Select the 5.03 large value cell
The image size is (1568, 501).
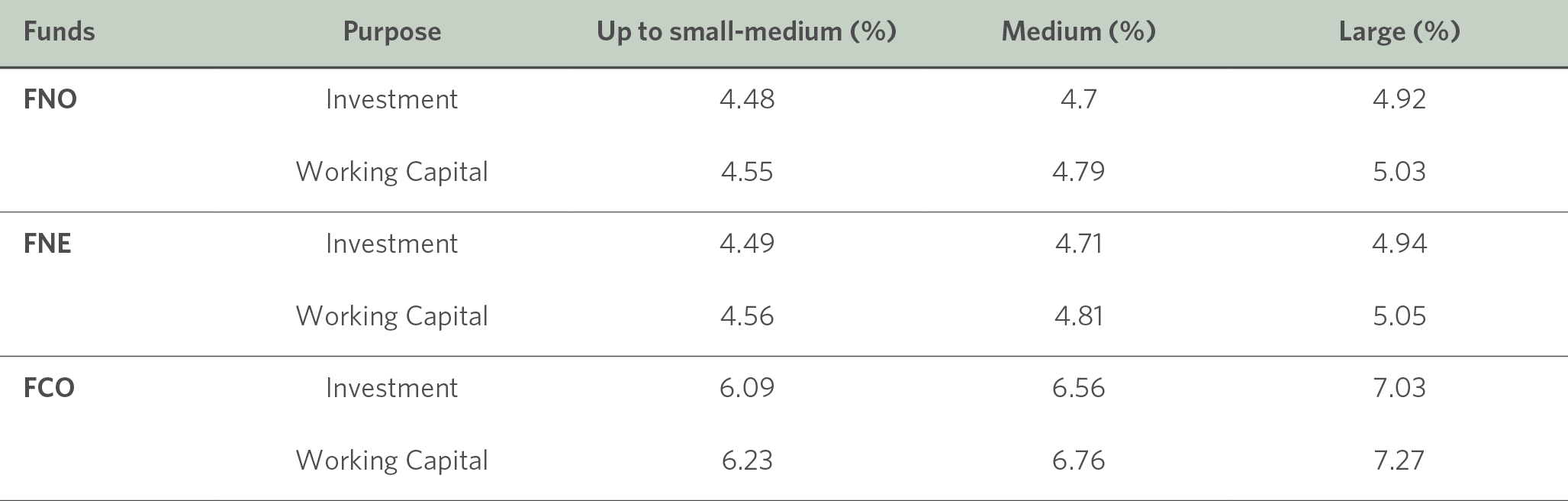1399,172
